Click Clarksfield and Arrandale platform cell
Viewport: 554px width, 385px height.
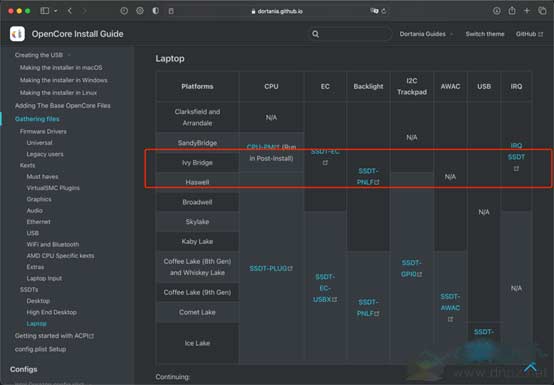click(x=197, y=117)
